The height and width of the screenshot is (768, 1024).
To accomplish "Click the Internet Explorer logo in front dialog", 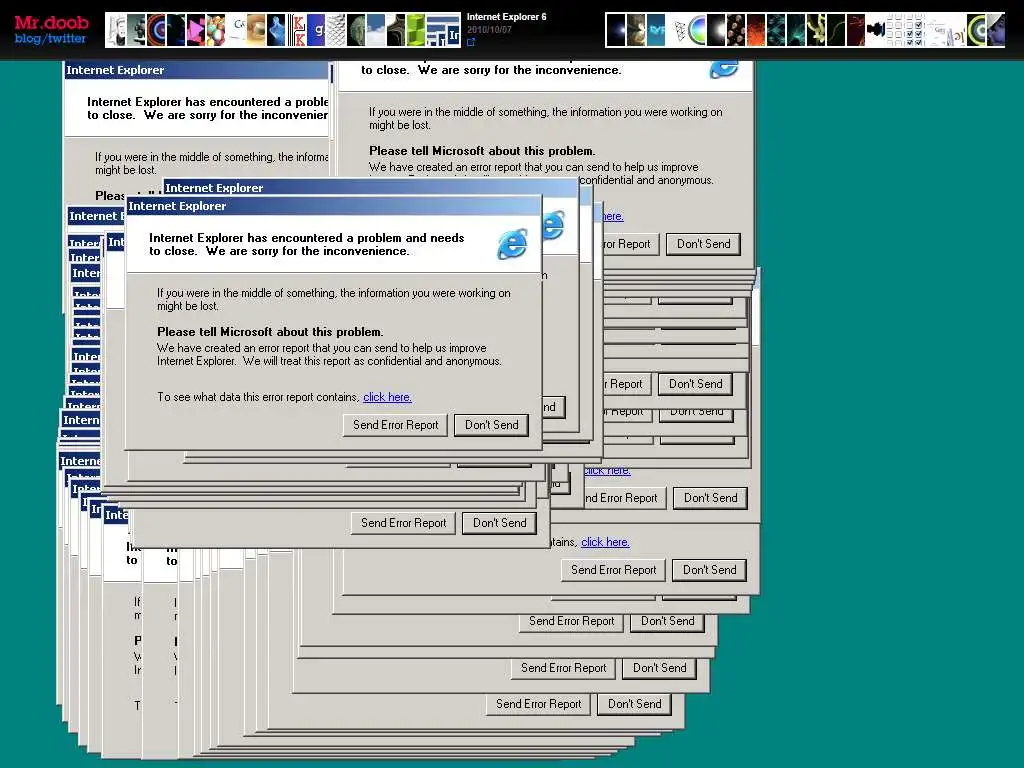I will point(513,245).
